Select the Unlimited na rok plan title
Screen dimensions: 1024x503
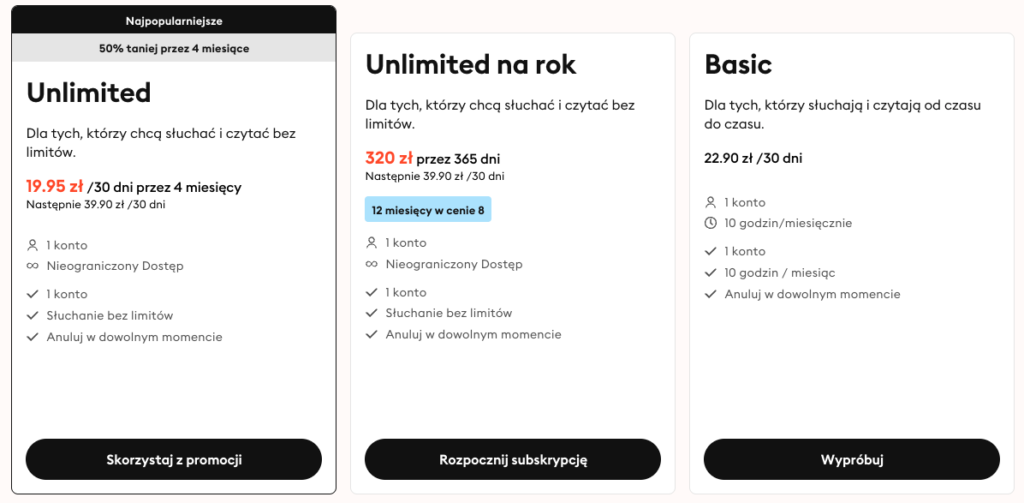click(x=471, y=64)
